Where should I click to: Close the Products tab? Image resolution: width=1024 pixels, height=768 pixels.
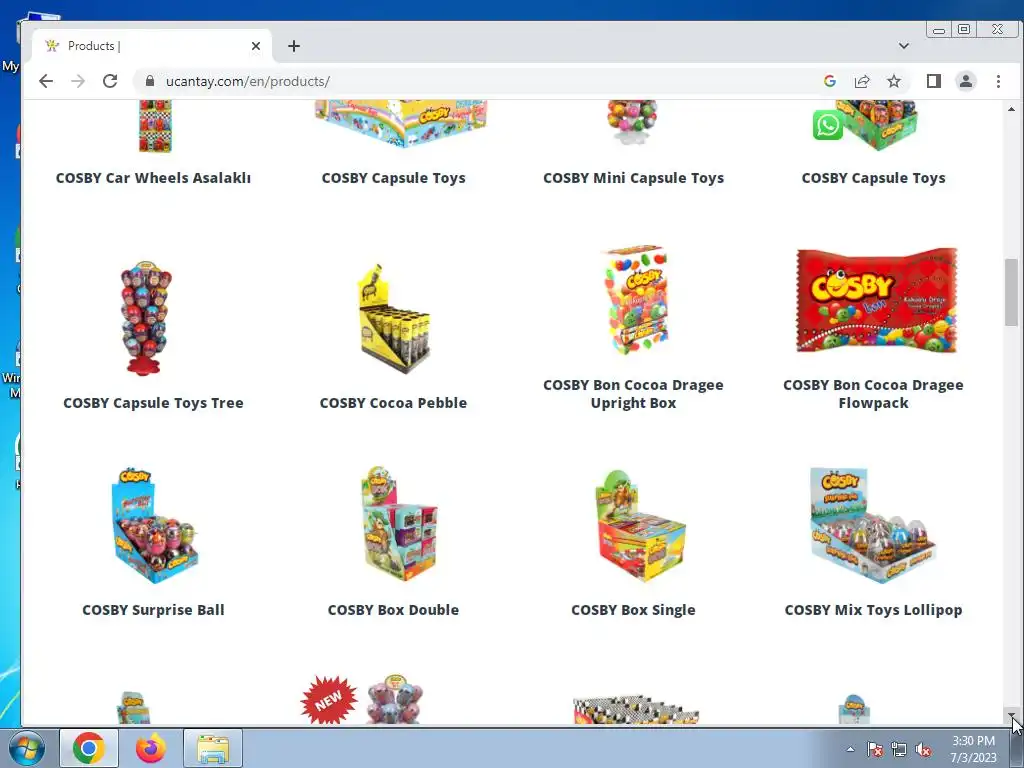256,46
